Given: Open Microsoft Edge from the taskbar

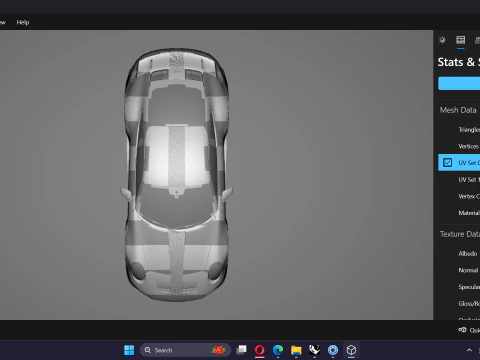Looking at the screenshot, I should [x=278, y=350].
